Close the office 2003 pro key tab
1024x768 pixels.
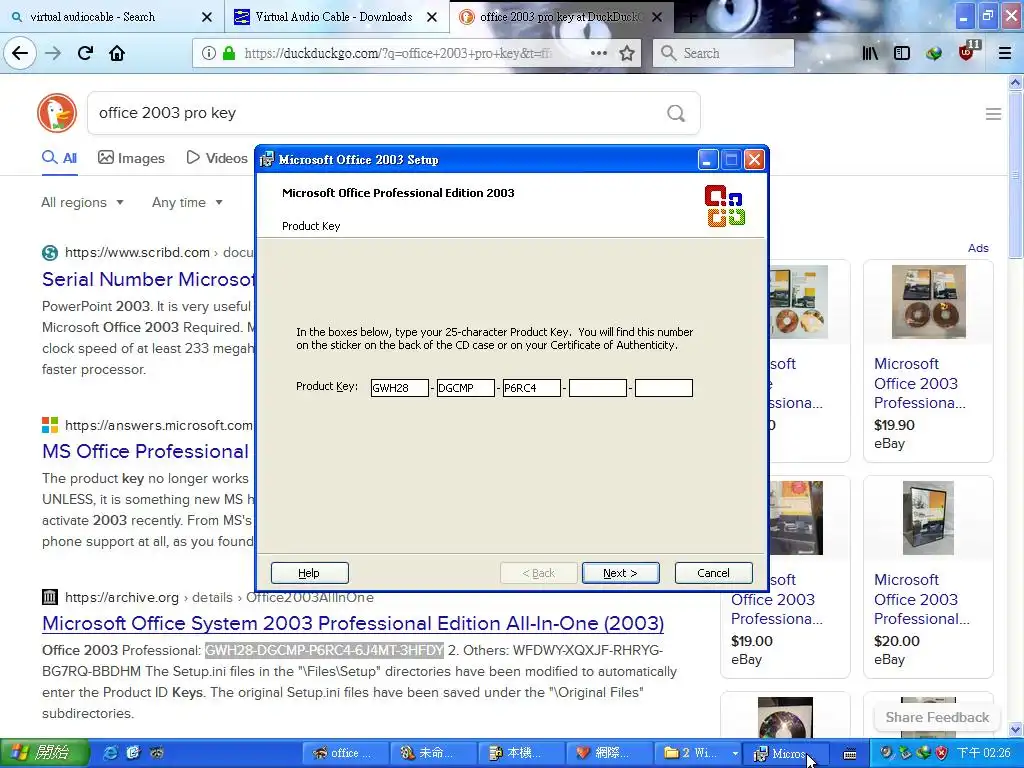click(657, 17)
